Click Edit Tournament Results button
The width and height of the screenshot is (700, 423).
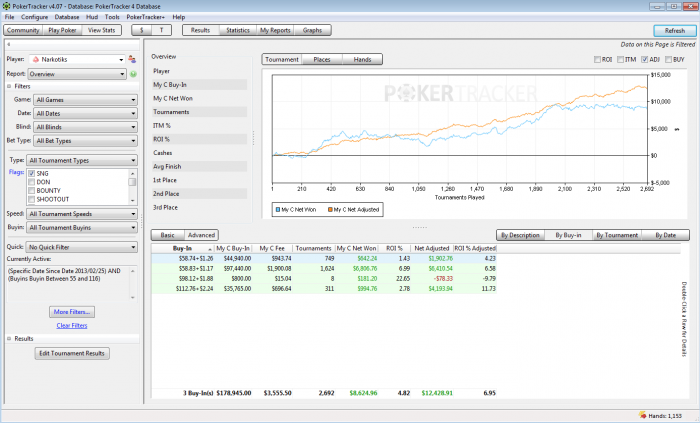pos(72,353)
